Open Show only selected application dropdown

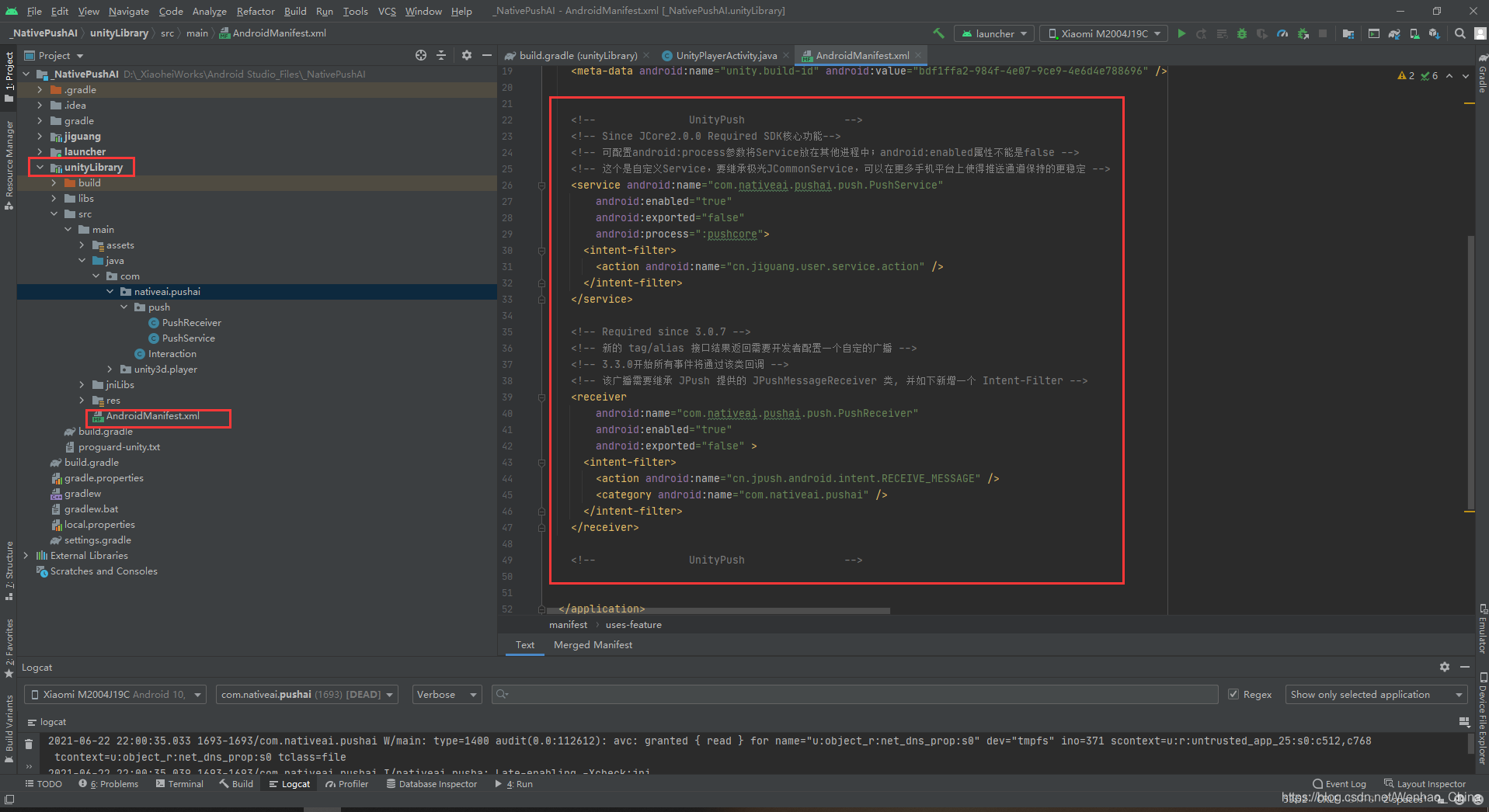coord(1376,694)
